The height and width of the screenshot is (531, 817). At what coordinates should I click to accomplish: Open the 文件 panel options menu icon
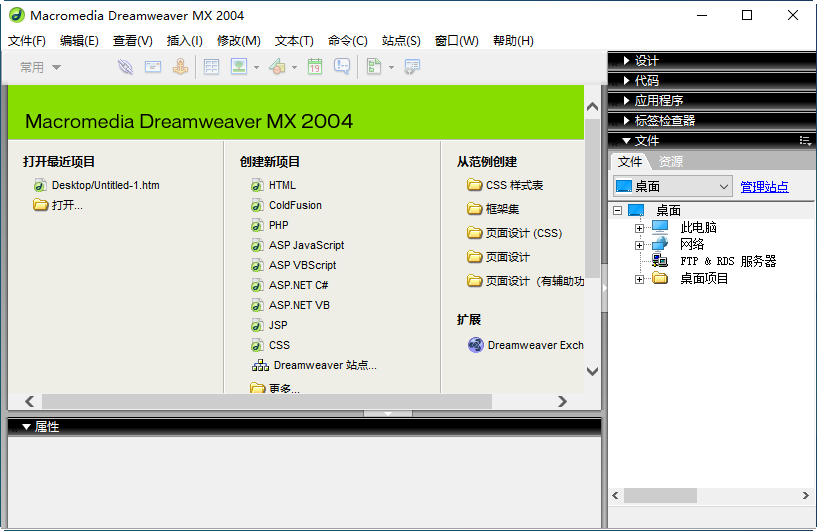804,140
